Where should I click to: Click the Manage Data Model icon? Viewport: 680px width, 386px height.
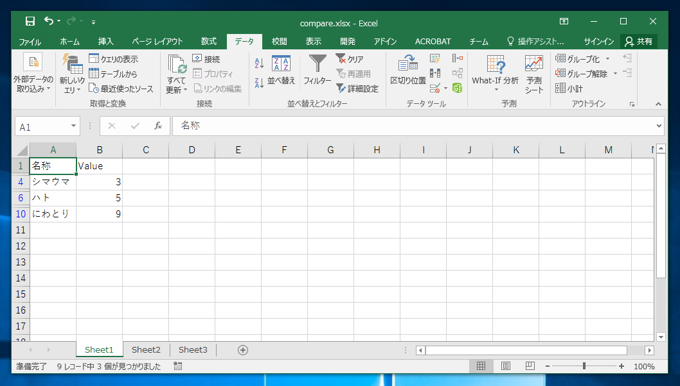click(458, 88)
